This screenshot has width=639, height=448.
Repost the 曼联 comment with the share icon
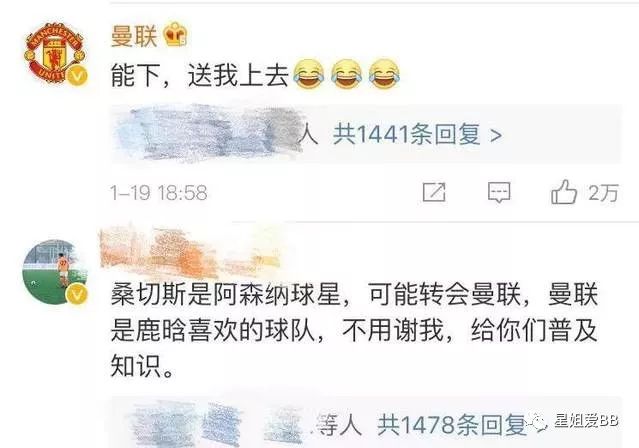(434, 192)
